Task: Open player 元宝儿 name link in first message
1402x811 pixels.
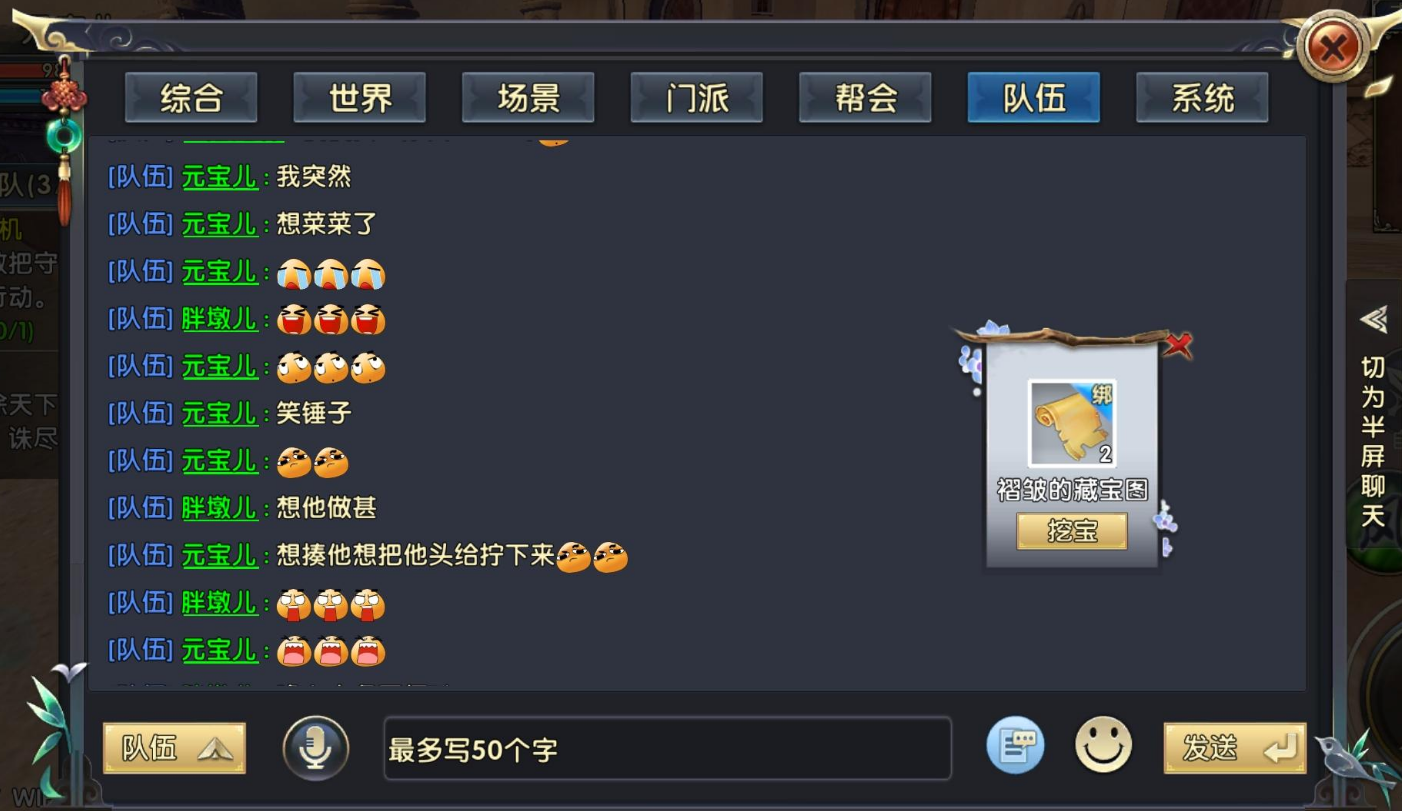Action: (x=220, y=177)
